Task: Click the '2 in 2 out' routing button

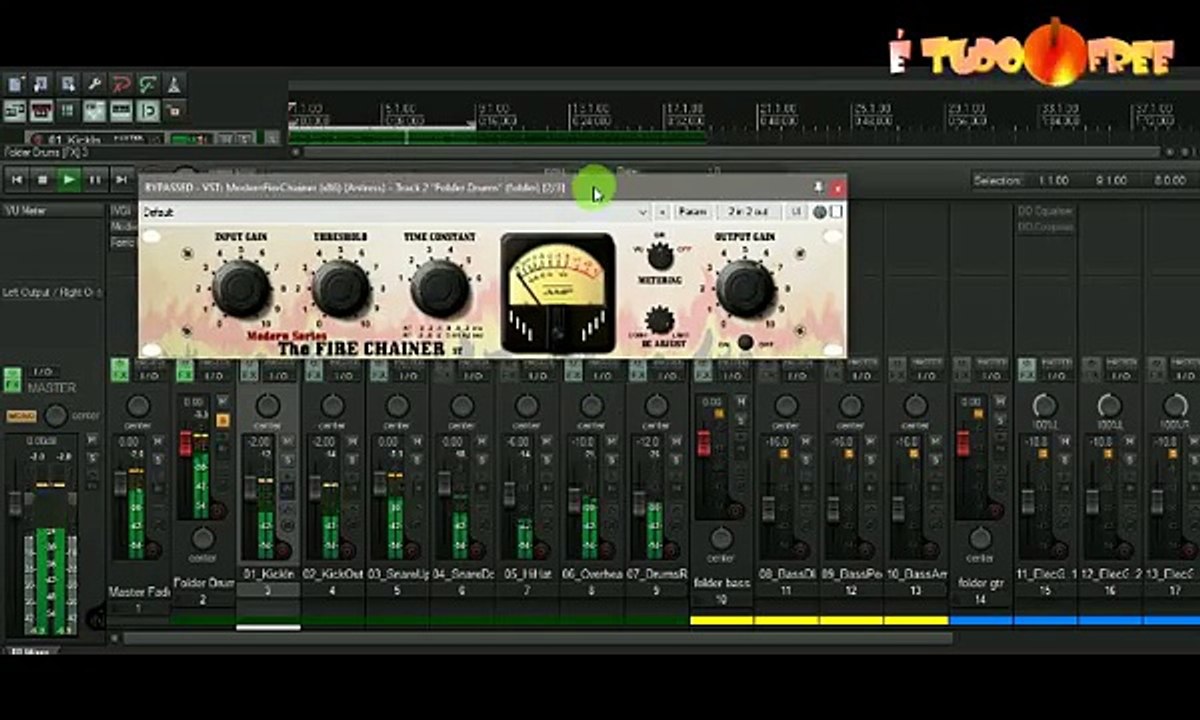Action: click(748, 212)
